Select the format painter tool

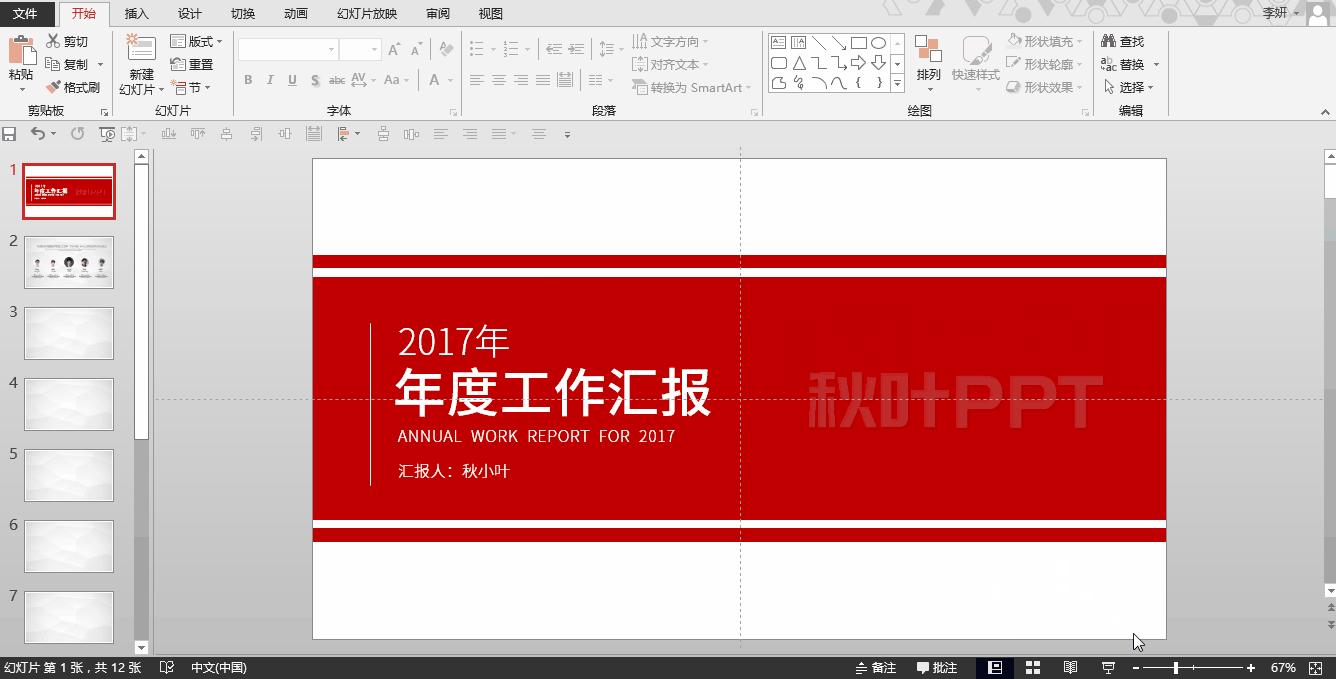point(74,87)
